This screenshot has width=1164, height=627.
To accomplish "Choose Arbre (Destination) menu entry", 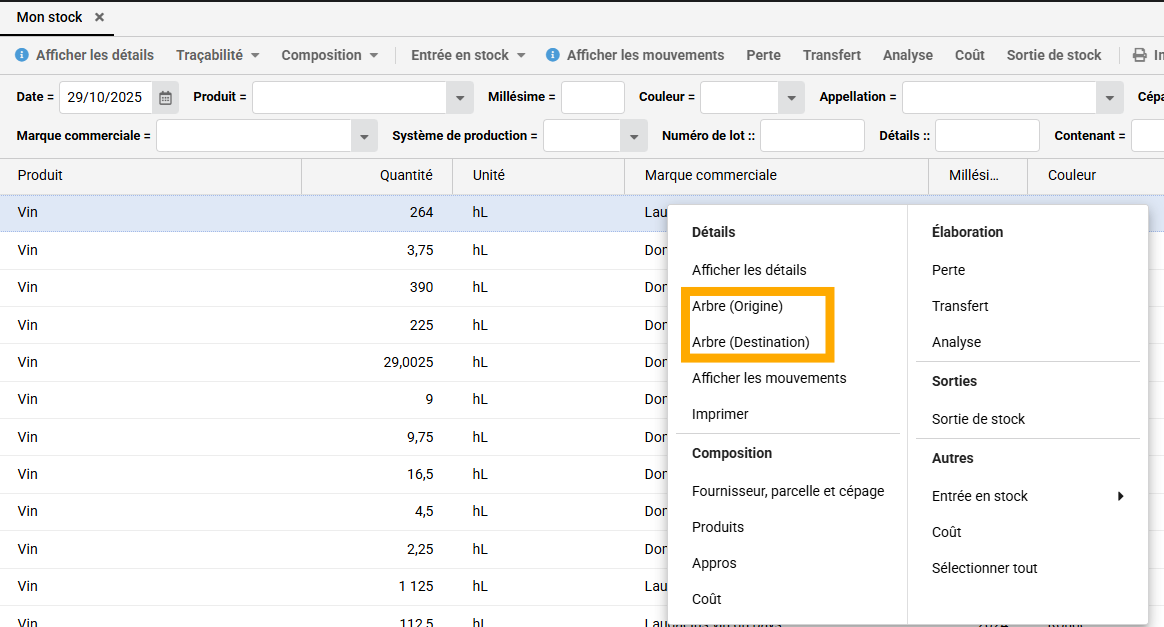I will pyautogui.click(x=750, y=342).
